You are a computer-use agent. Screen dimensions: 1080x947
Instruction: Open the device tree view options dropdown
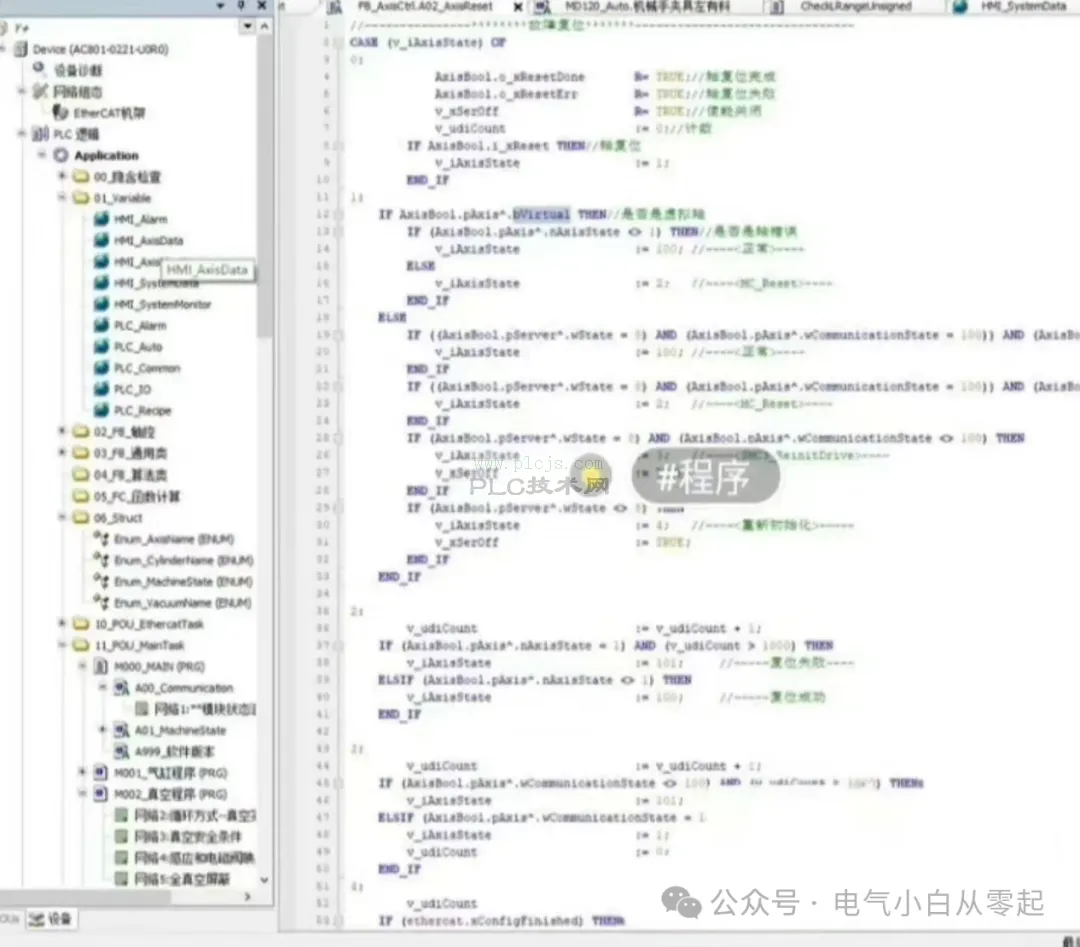tap(247, 26)
